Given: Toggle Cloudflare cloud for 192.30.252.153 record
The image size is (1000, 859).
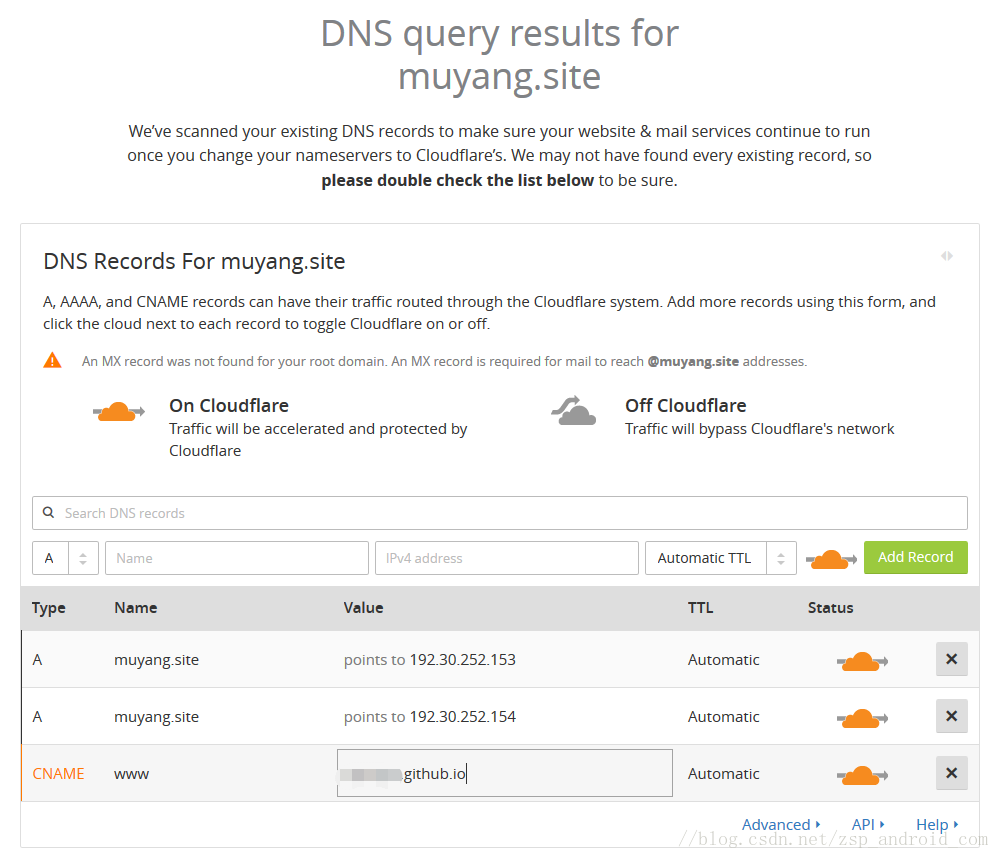Looking at the screenshot, I should [862, 661].
